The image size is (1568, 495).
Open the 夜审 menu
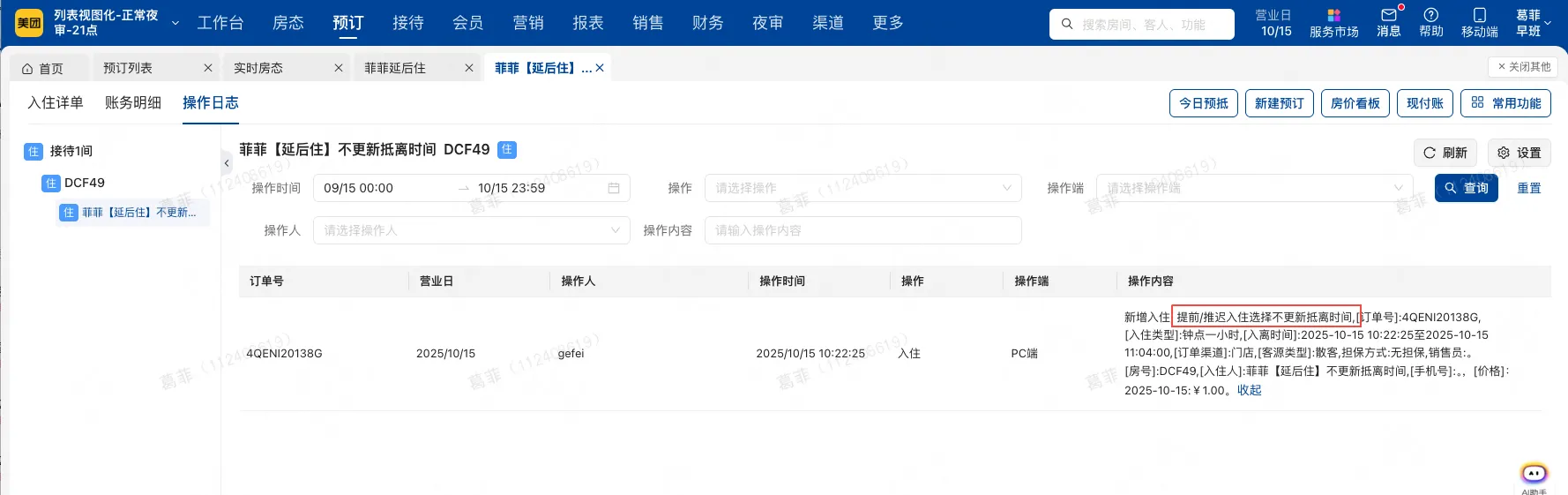point(768,23)
